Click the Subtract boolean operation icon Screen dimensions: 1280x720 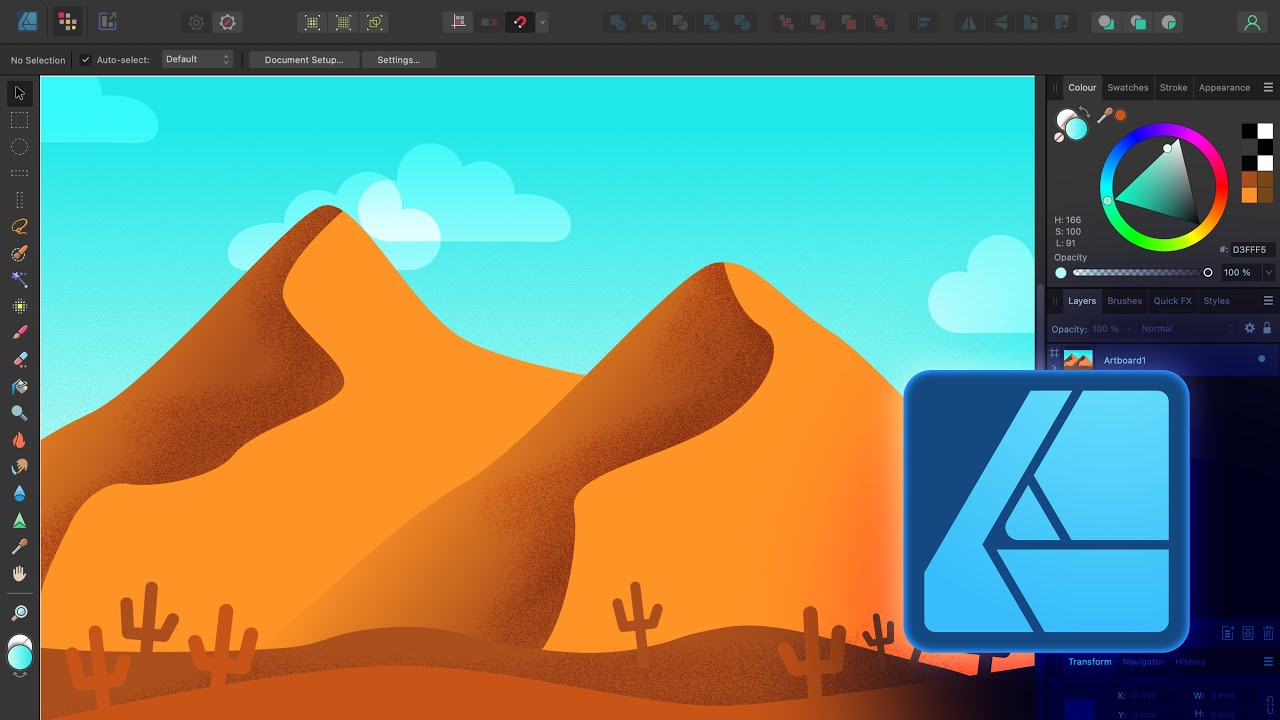[x=649, y=22]
